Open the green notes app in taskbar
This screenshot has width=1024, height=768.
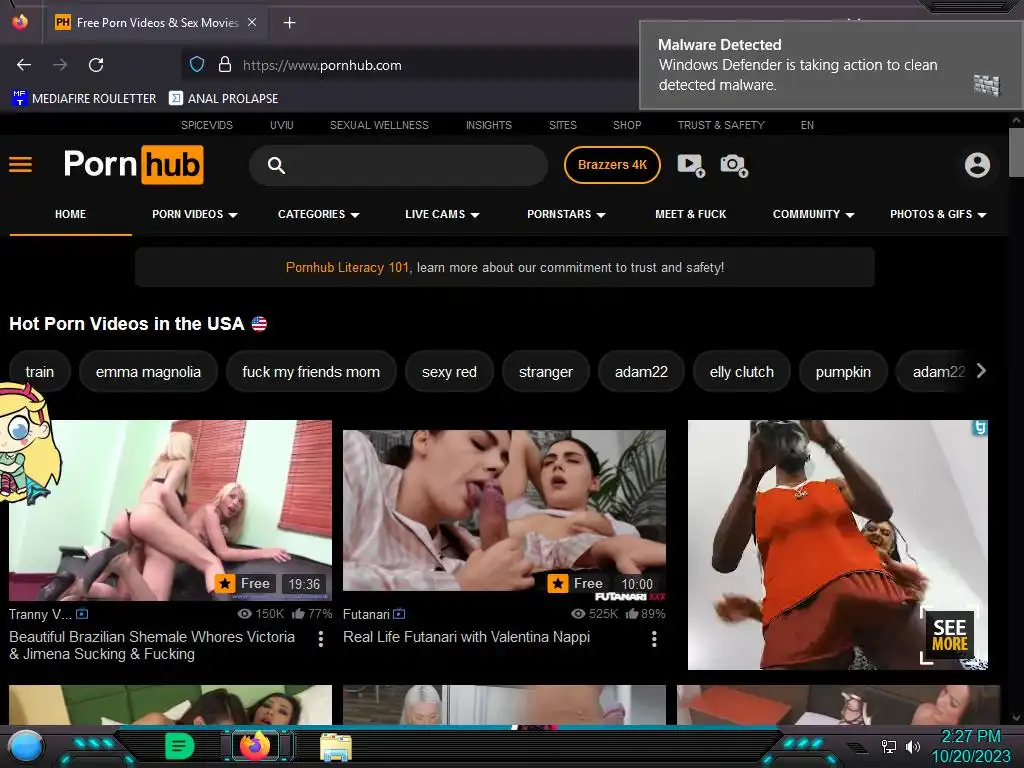pos(180,746)
